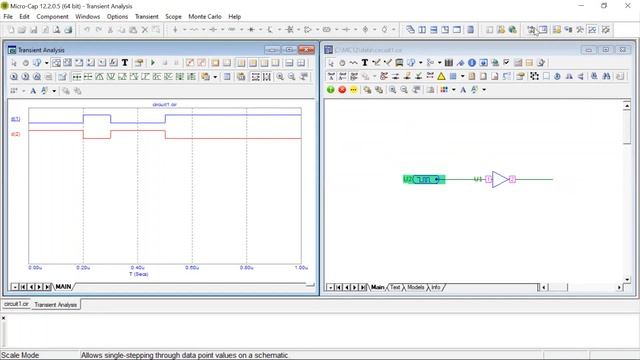Image resolution: width=640 pixels, height=360 pixels.
Task: Click the Delete X icon in main toolbar
Action: tap(144, 30)
